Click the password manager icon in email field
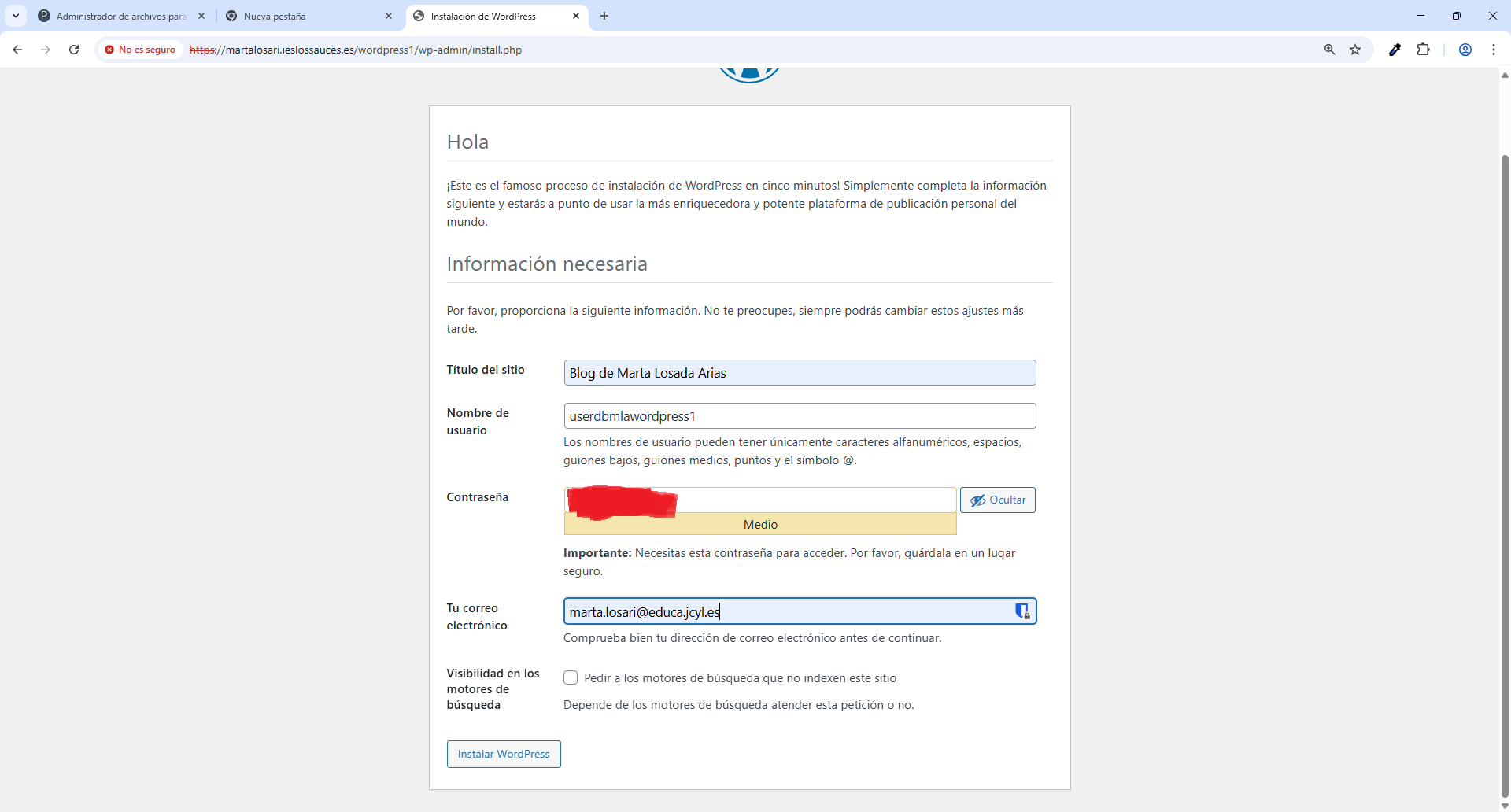This screenshot has width=1511, height=812. coord(1021,611)
